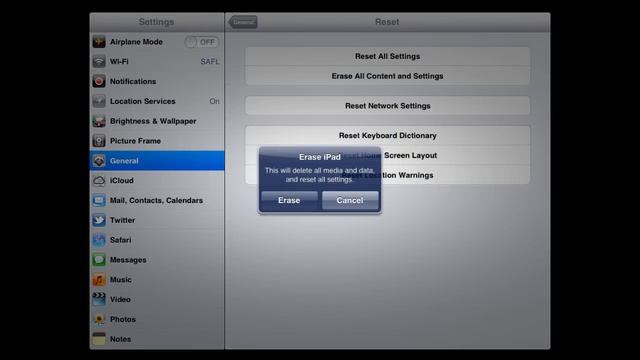The image size is (640, 360).
Task: Tap the Location Services icon
Action: pos(99,101)
